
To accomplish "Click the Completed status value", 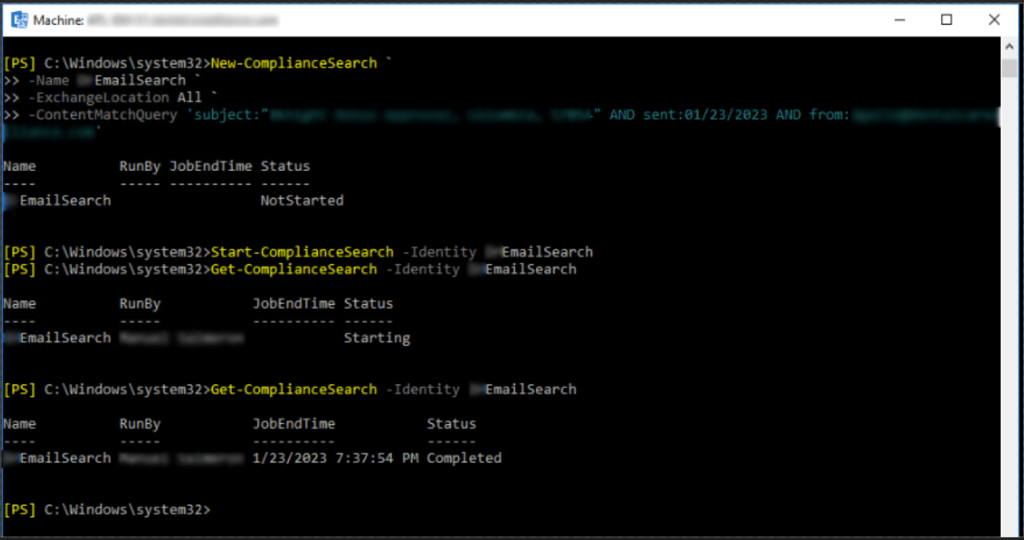I will [464, 458].
